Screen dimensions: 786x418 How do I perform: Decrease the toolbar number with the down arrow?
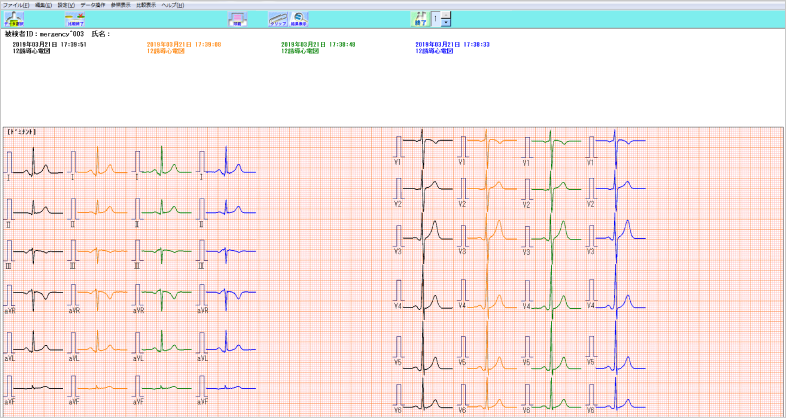(x=446, y=23)
